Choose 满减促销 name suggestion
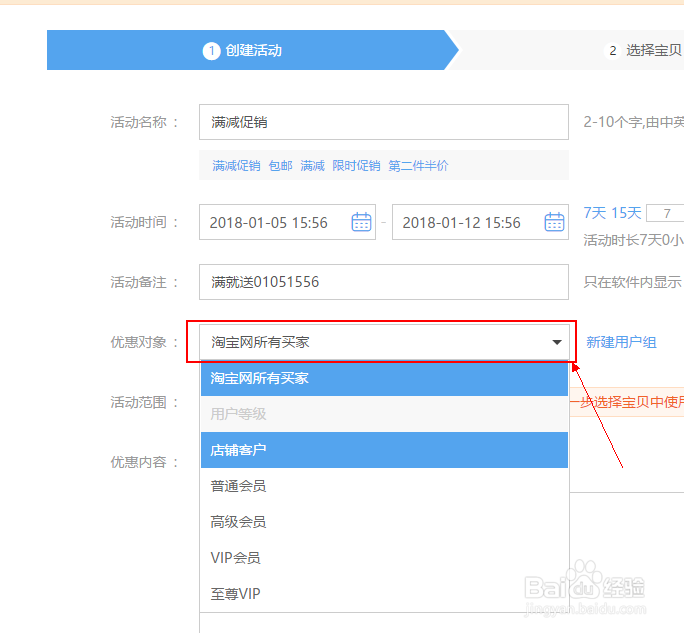 point(236,166)
